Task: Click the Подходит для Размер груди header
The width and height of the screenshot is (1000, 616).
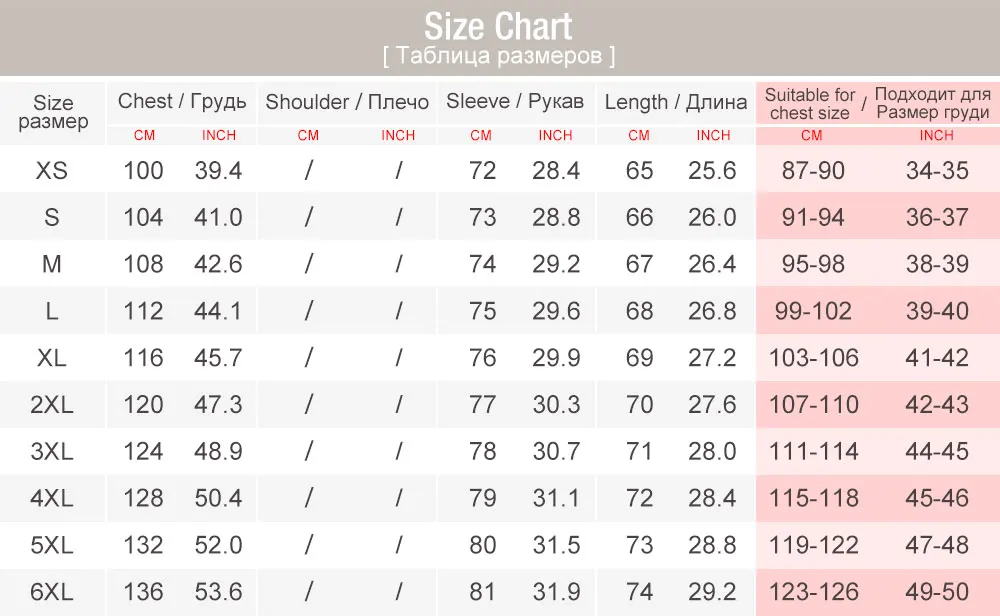Action: (932, 103)
